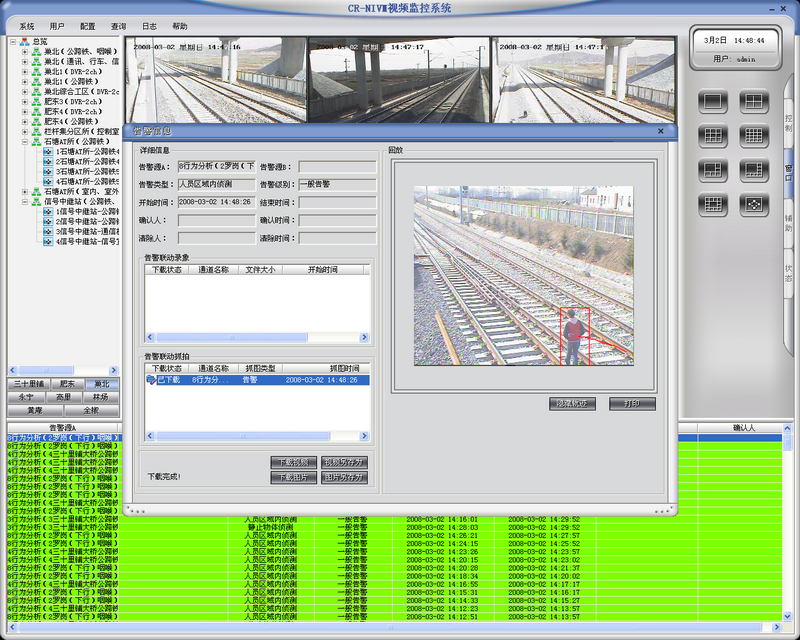Click the 总览 root network icon

click(24, 41)
